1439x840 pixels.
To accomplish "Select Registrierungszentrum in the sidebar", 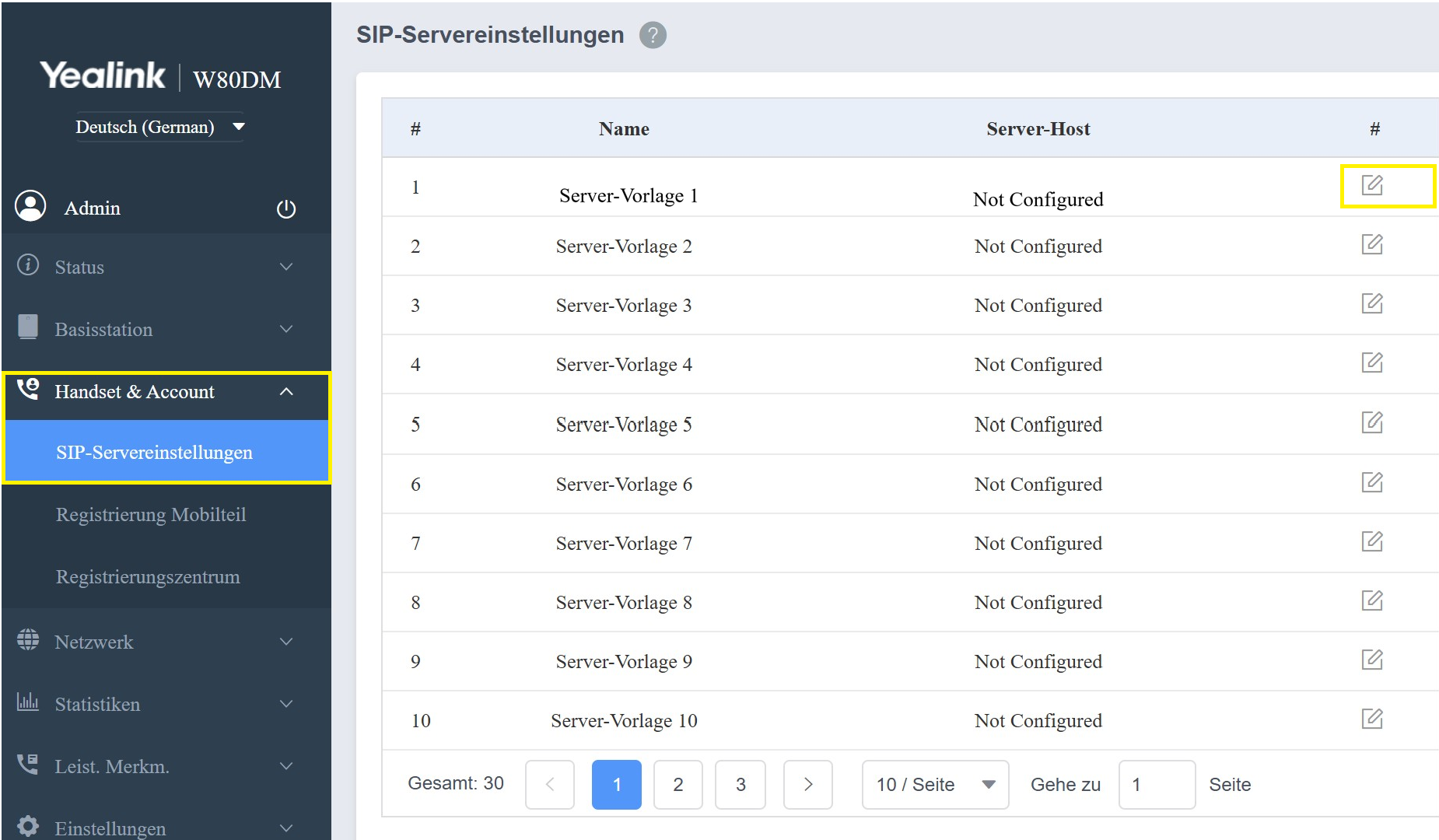I will pos(148,577).
